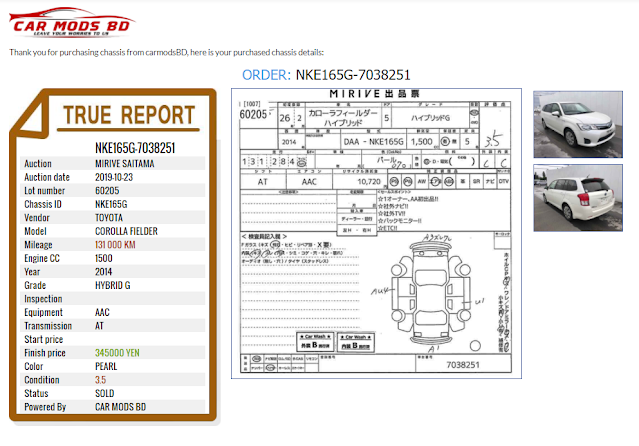Select the mileage 131 000 KM
Screen dimensions: 639x446
[115, 245]
